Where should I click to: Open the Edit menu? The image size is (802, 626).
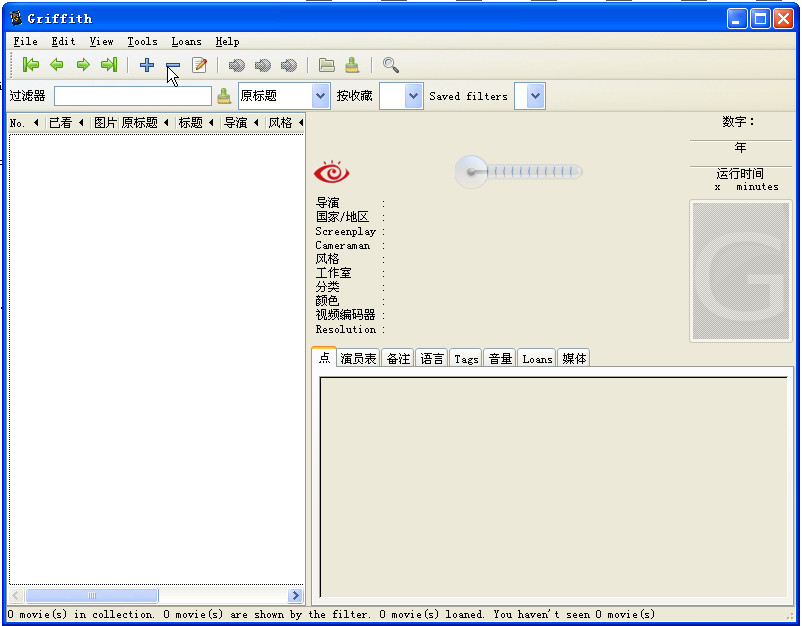[x=63, y=41]
